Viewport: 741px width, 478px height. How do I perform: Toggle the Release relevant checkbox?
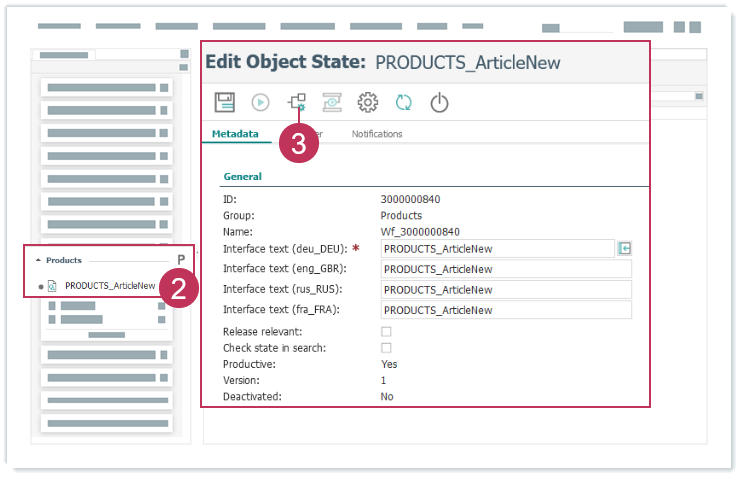(x=386, y=331)
